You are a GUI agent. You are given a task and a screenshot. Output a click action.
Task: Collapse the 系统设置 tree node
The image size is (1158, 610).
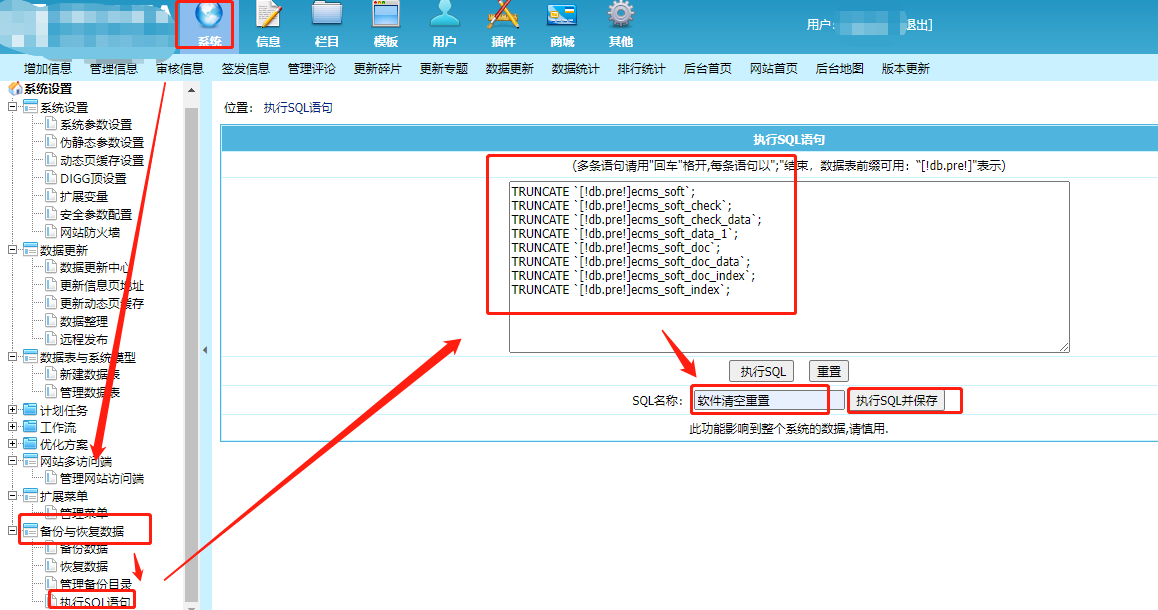13,107
